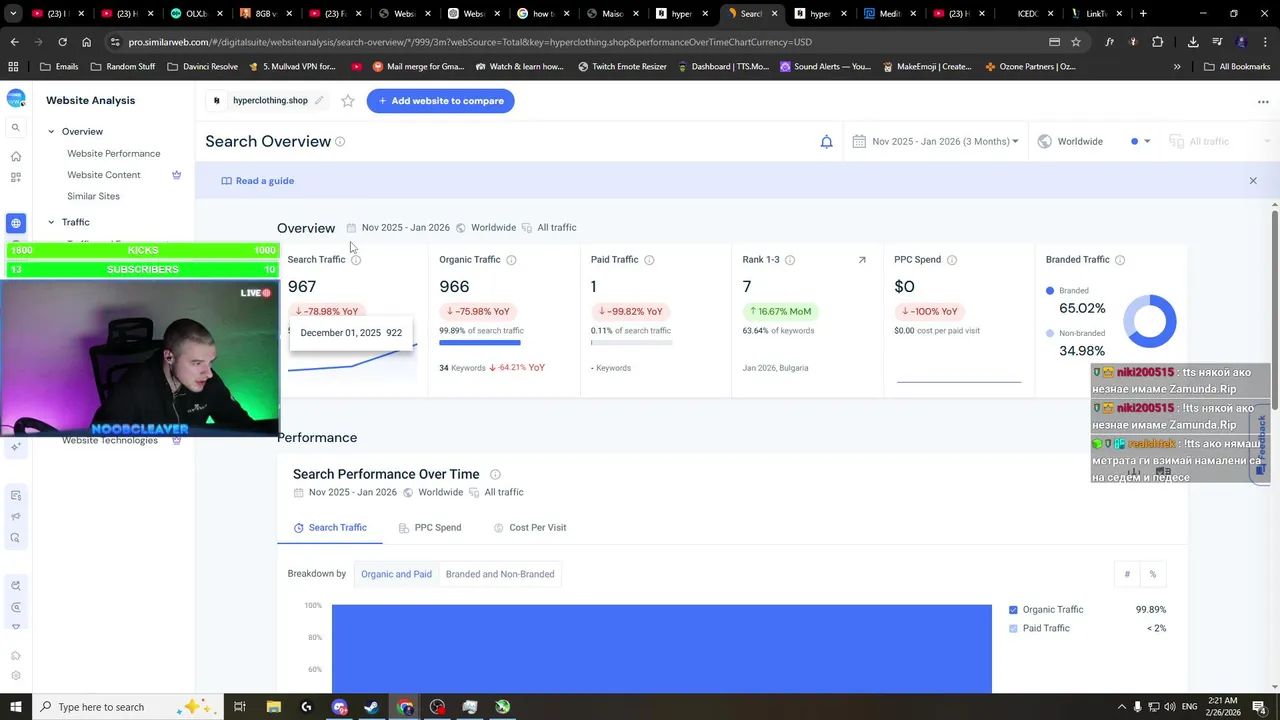This screenshot has height=720, width=1280.
Task: Open Similar Sites in the sidebar
Action: click(x=93, y=197)
